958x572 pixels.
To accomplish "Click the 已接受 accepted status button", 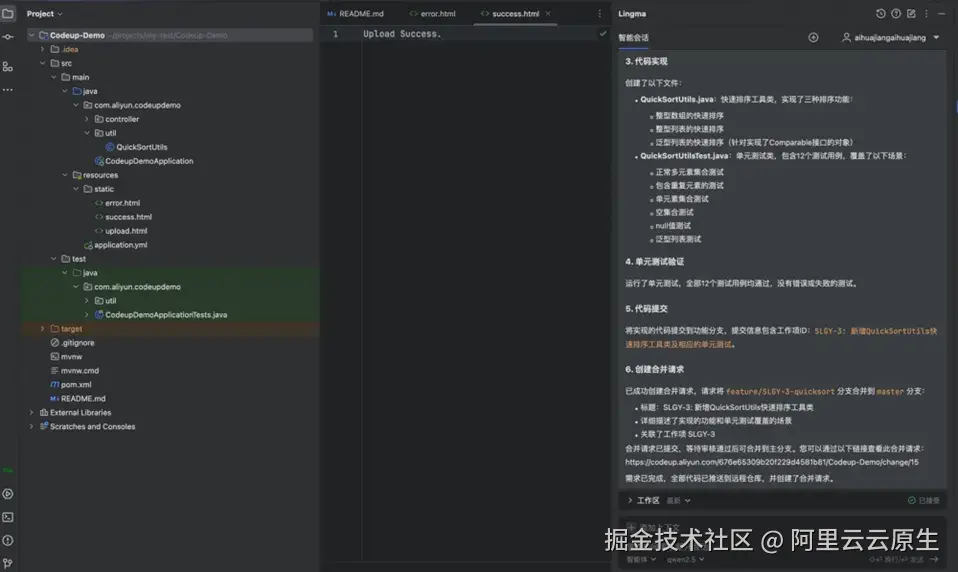I will [924, 500].
